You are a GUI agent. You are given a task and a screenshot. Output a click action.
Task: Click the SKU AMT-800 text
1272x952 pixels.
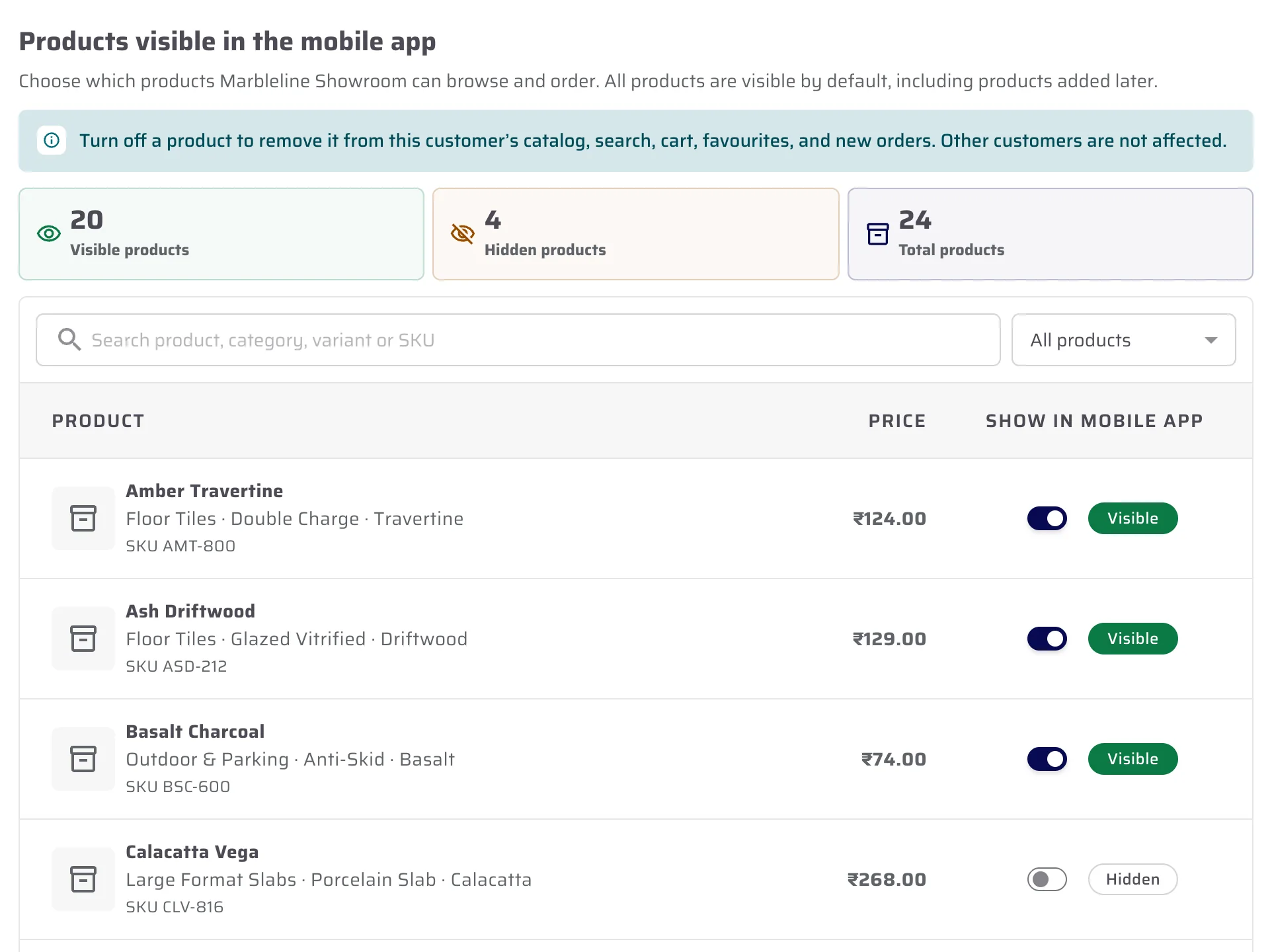[x=180, y=546]
